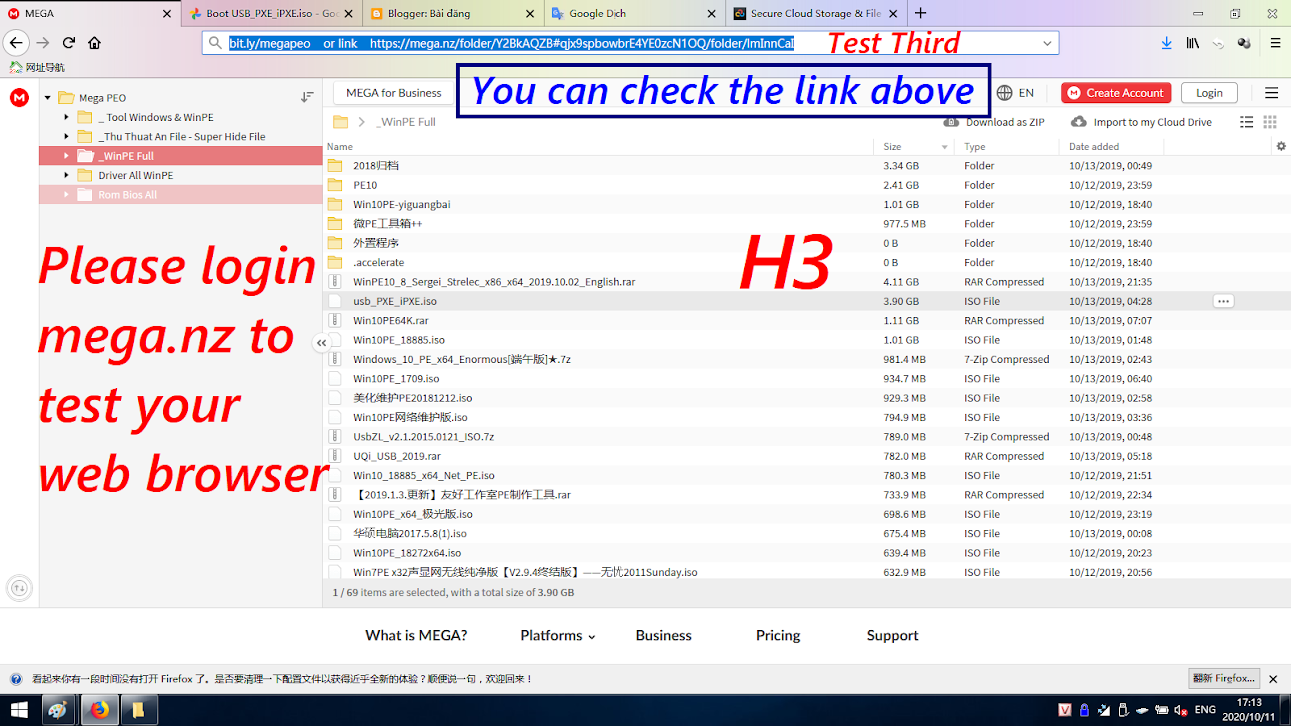This screenshot has height=726, width=1291.
Task: Go back with the browser Back arrow
Action: click(x=15, y=43)
